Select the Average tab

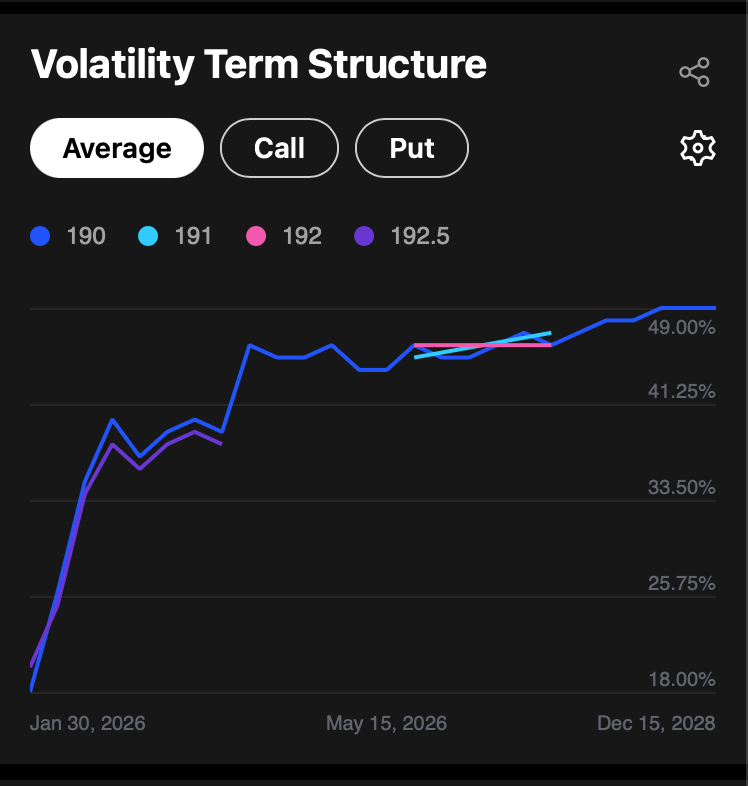coord(117,148)
